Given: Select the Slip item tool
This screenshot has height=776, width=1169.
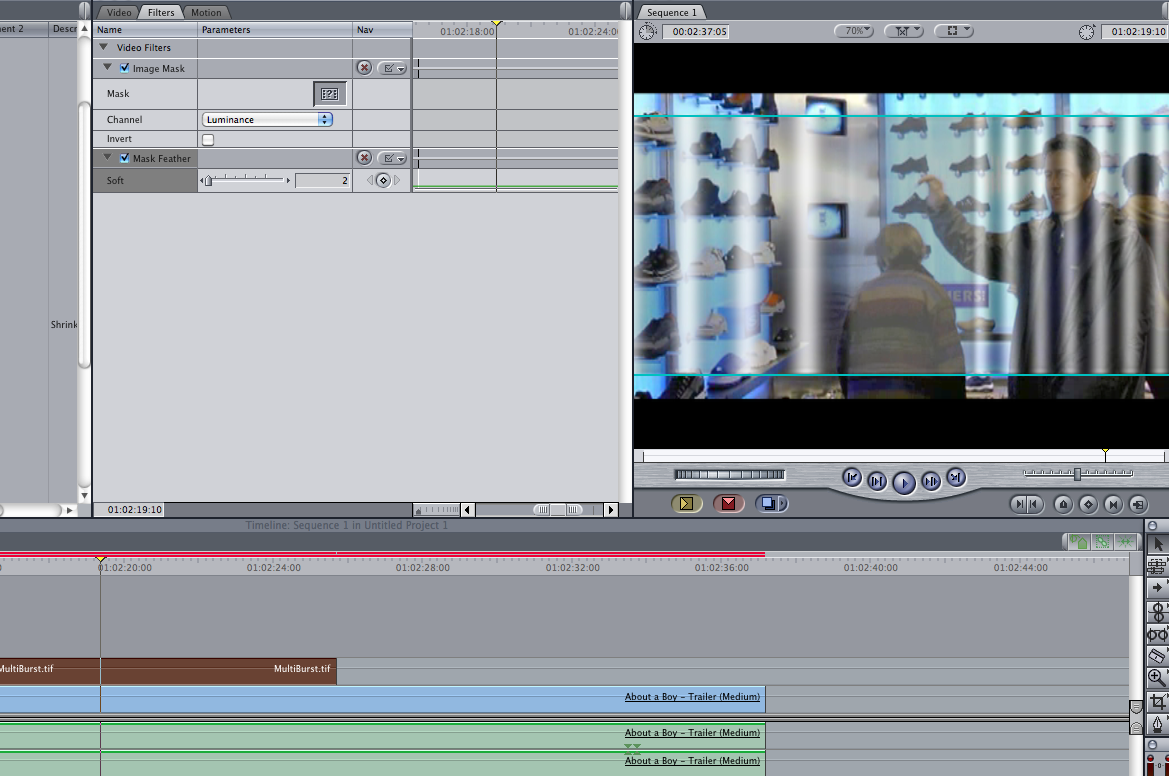Looking at the screenshot, I should pos(1158,634).
